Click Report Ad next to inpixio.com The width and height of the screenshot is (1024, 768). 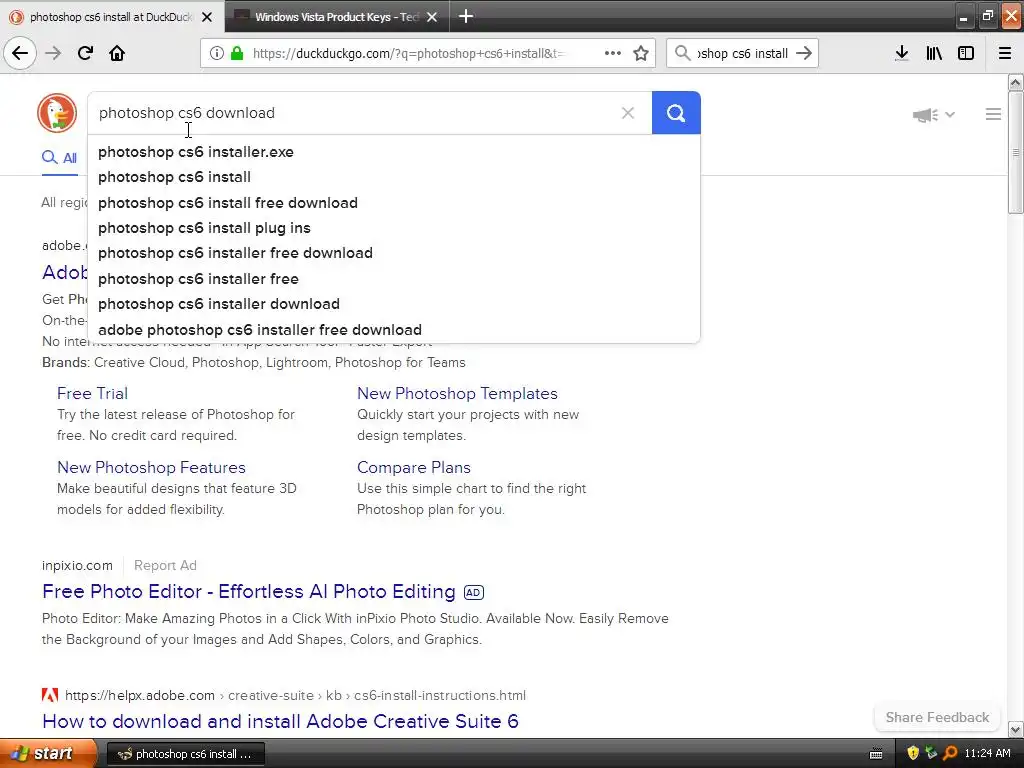[165, 566]
